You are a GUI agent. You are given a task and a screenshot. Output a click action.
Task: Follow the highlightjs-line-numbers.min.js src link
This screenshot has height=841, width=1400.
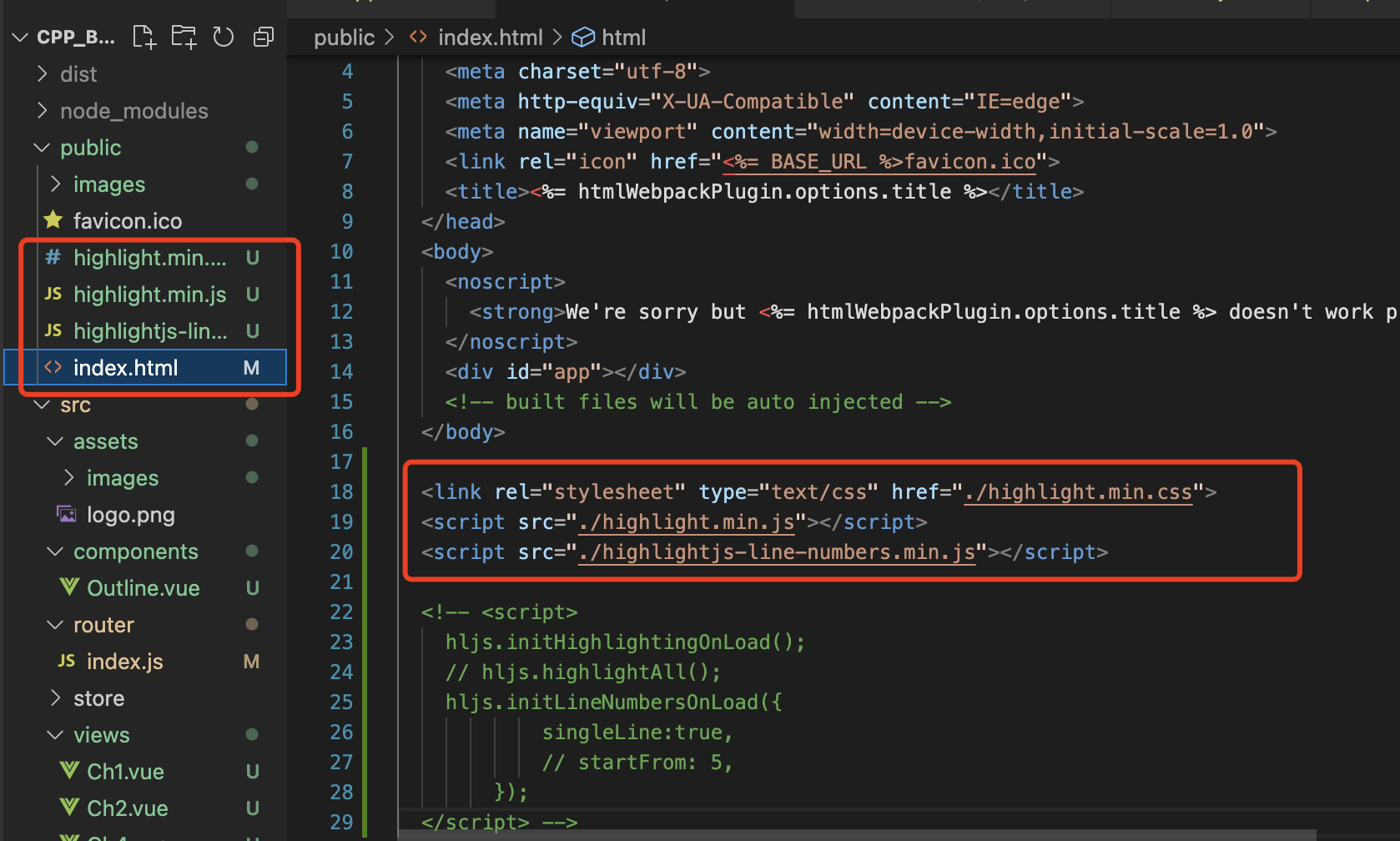(777, 552)
